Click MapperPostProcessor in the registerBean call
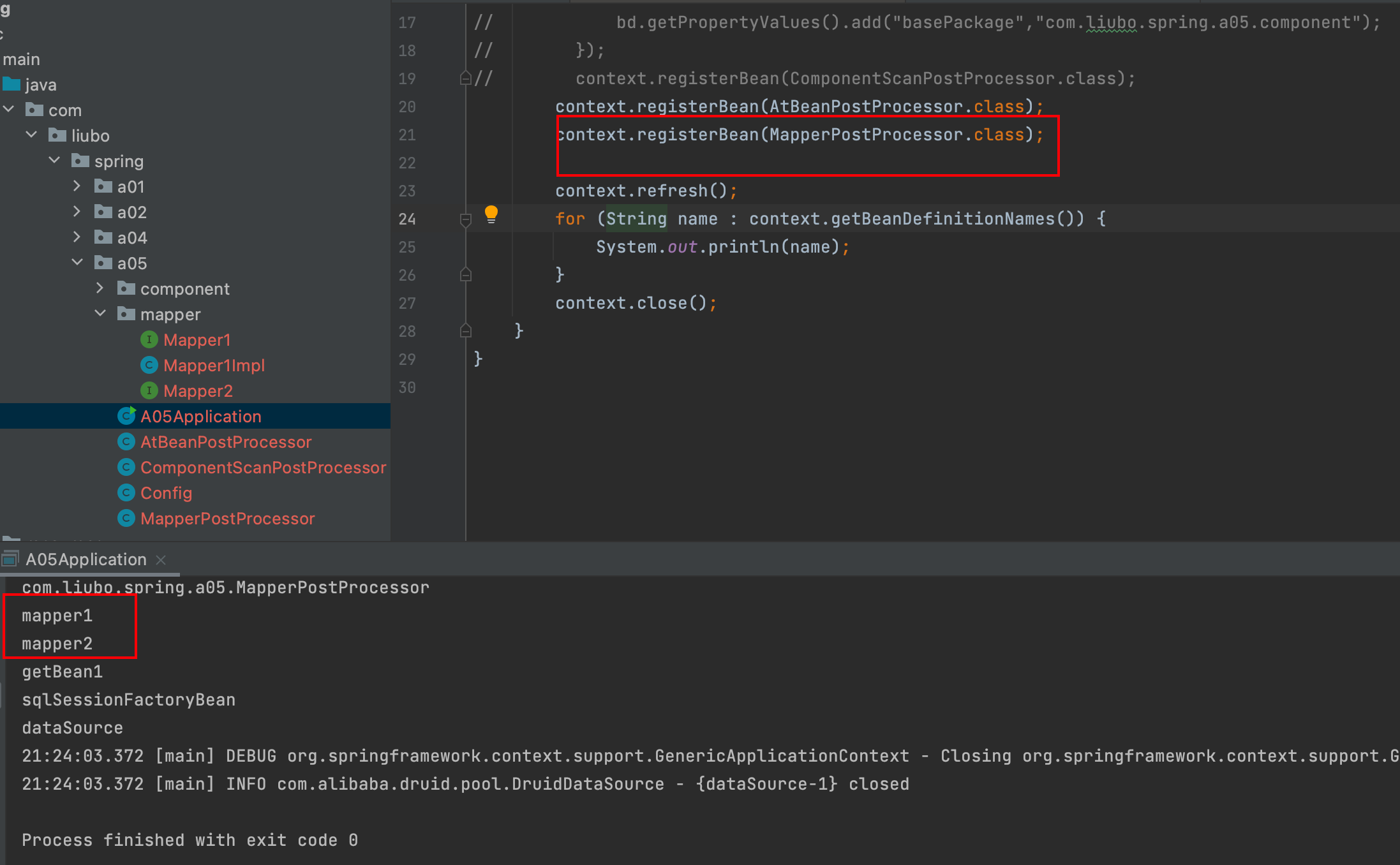The height and width of the screenshot is (865, 1400). coord(866,135)
